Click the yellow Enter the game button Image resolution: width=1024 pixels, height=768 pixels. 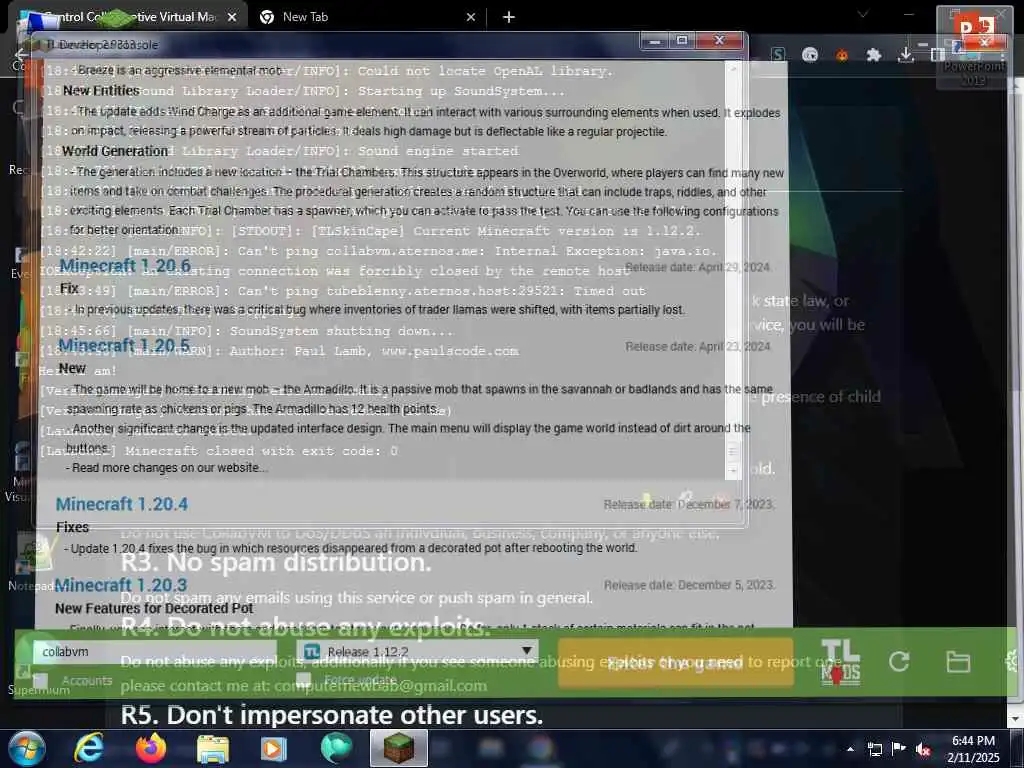coord(675,662)
